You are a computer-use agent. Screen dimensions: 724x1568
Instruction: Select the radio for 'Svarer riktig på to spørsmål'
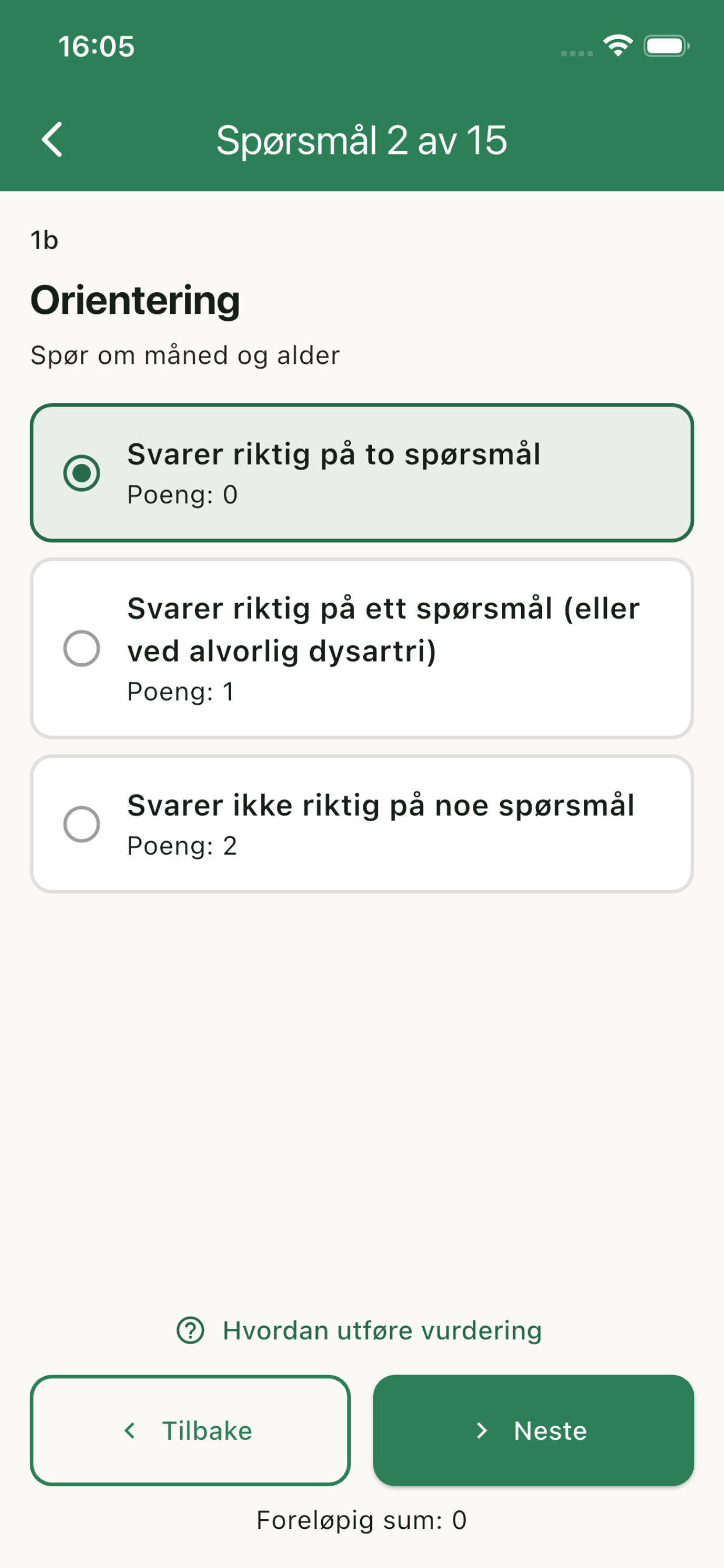tap(82, 473)
